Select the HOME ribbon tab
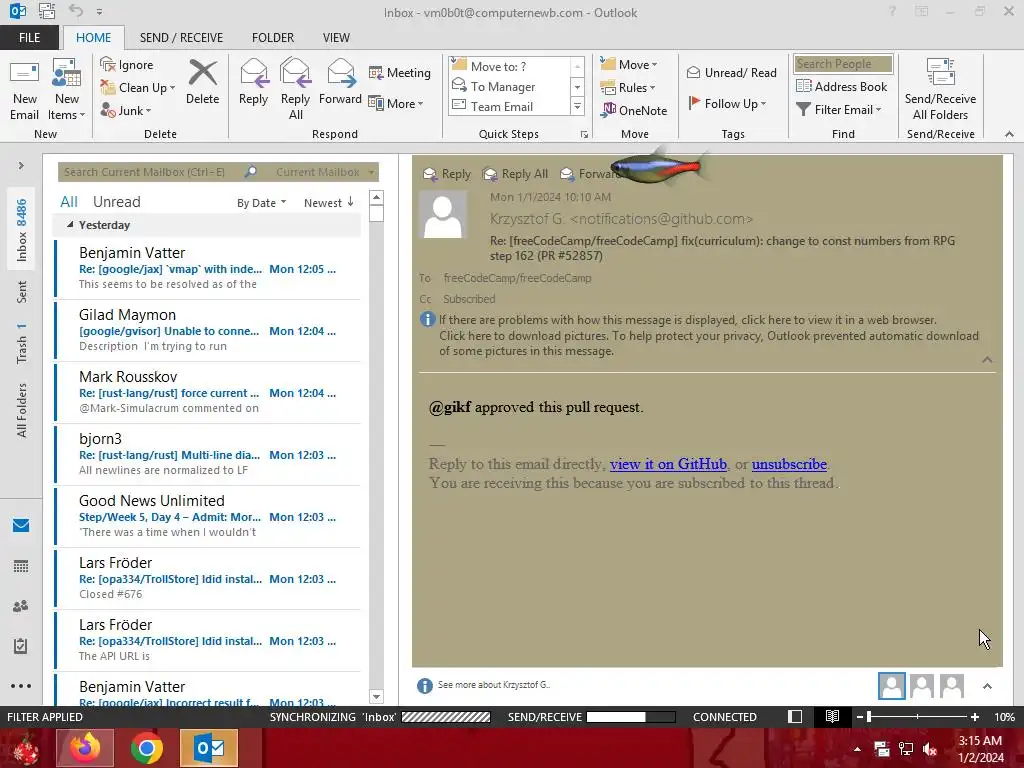Screen dimensions: 1024x768 (x=93, y=38)
